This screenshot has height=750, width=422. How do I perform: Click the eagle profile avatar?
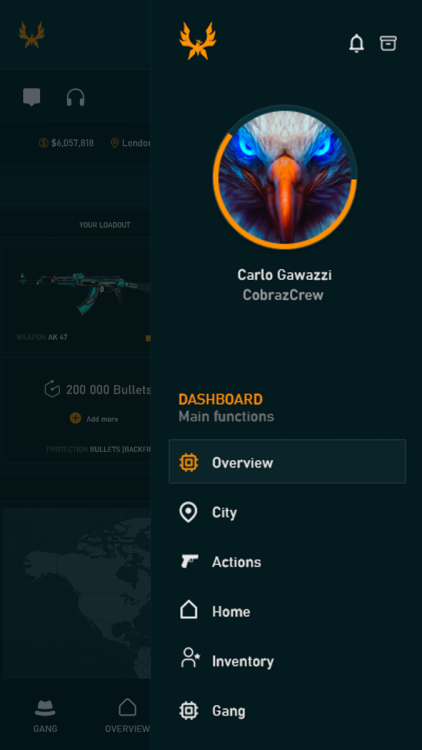[285, 176]
